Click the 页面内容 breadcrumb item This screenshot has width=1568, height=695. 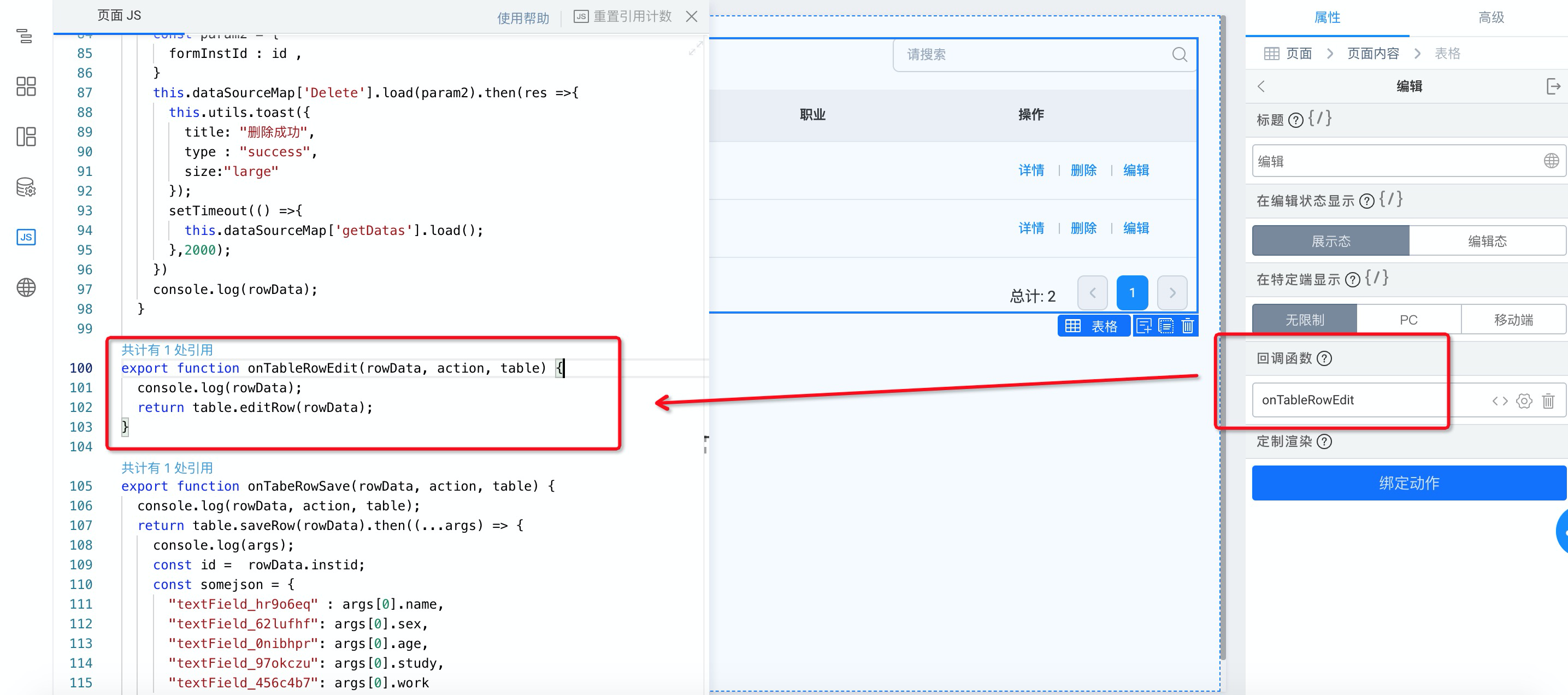coord(1372,54)
